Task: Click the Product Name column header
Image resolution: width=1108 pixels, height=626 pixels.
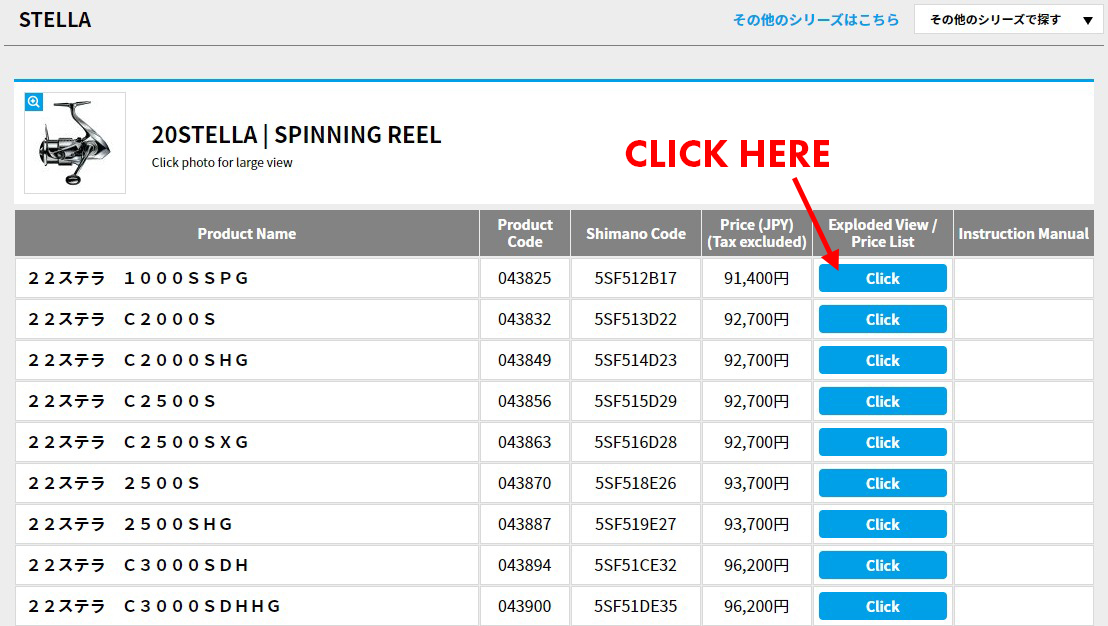Action: pyautogui.click(x=247, y=233)
